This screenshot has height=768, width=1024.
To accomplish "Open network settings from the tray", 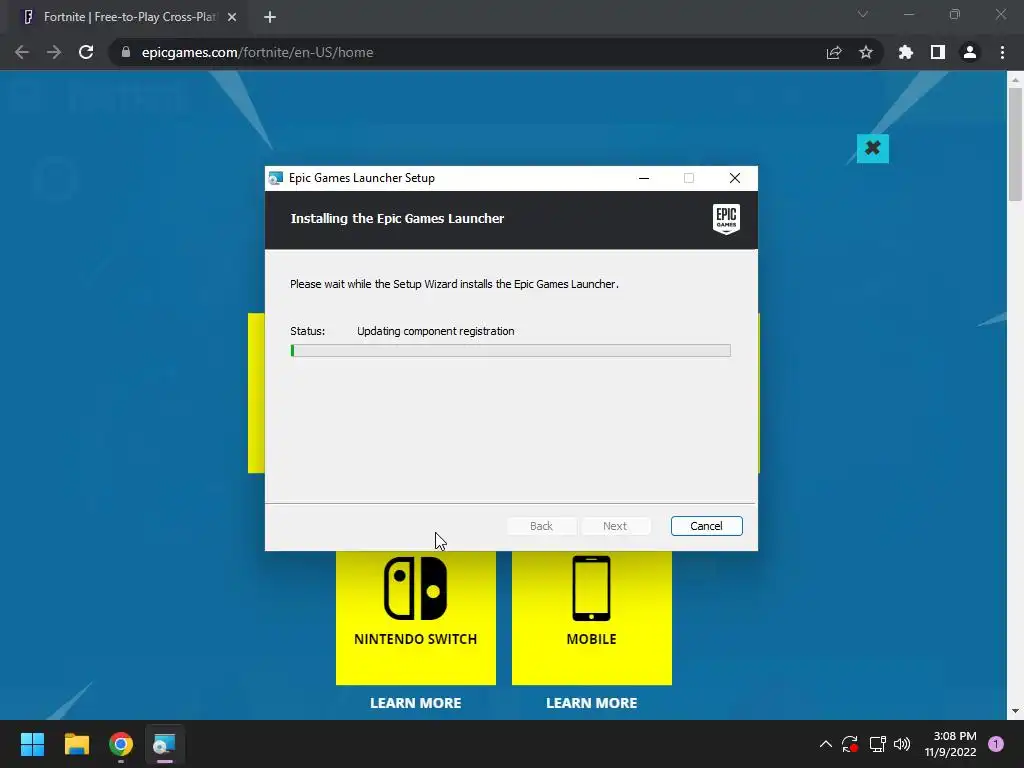I will [x=877, y=744].
